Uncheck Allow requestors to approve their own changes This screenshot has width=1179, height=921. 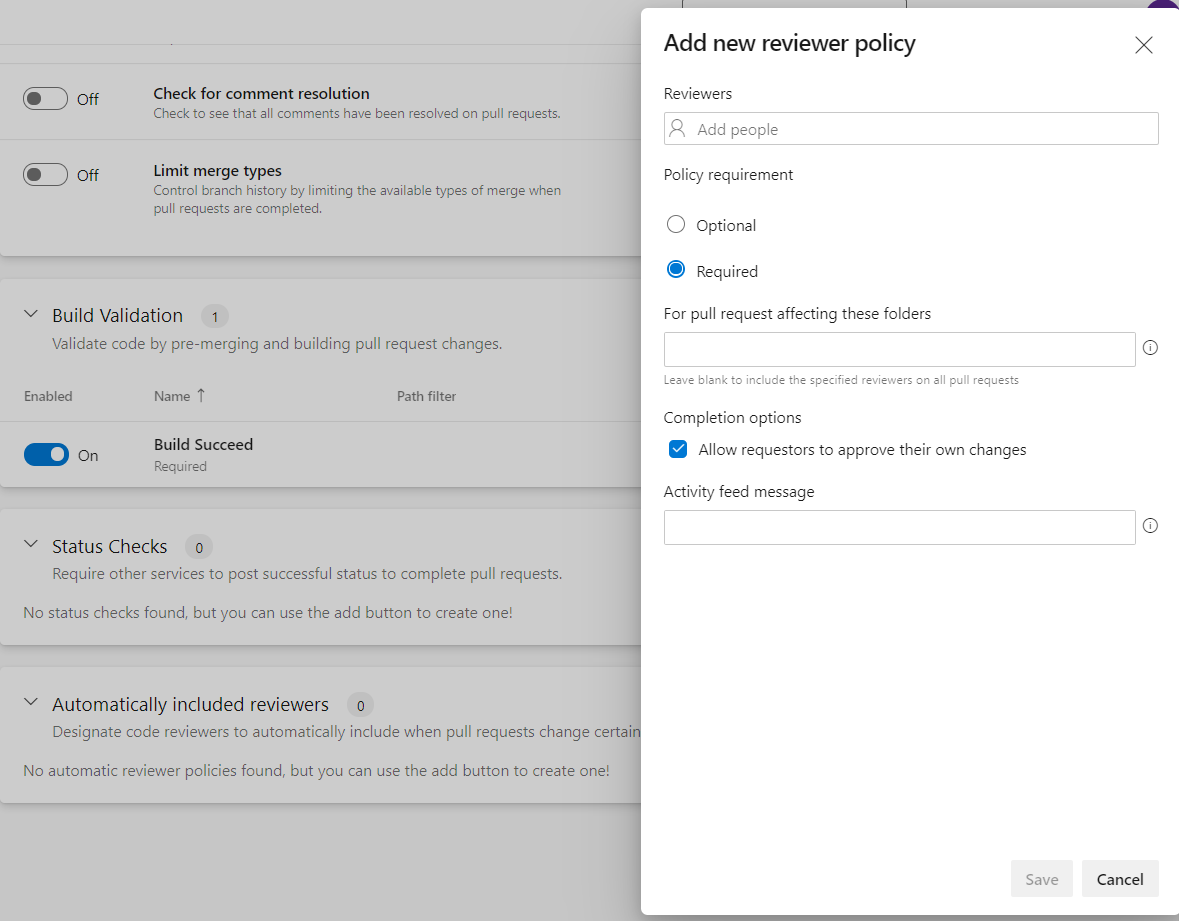[677, 449]
